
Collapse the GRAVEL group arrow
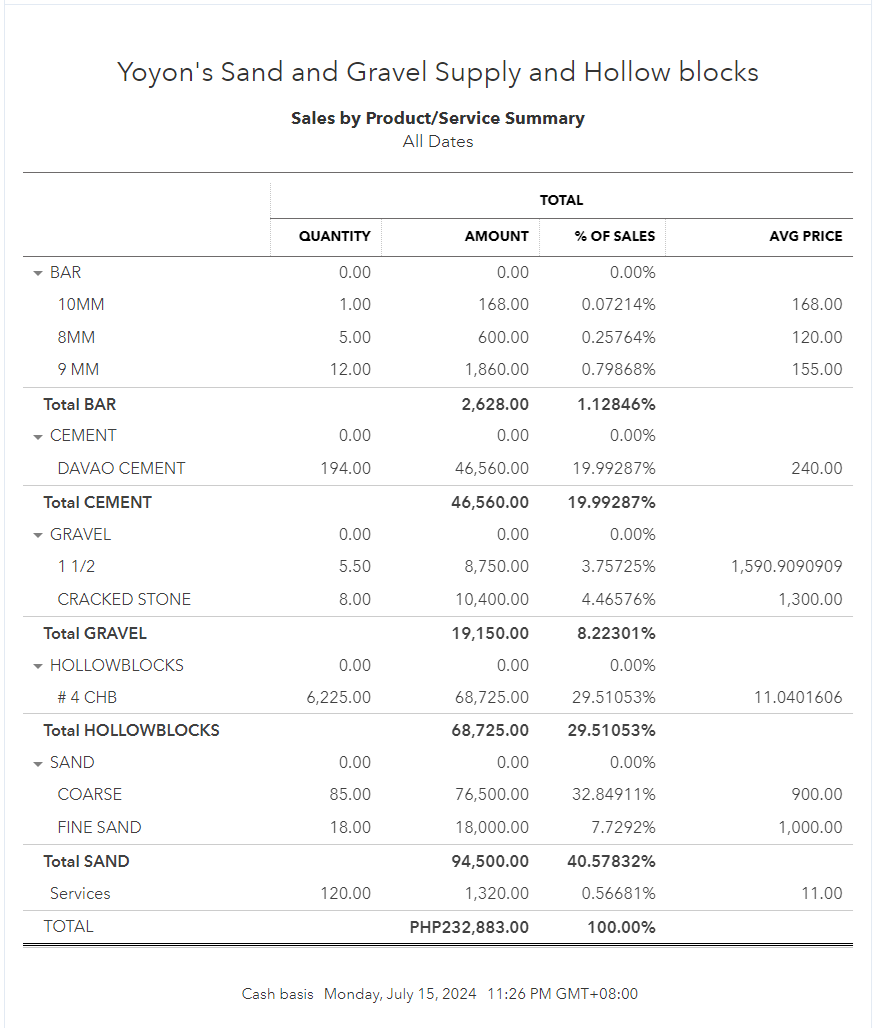38,535
